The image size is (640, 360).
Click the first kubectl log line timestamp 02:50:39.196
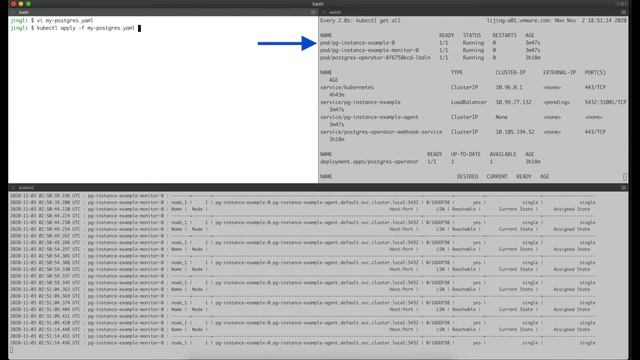click(x=45, y=196)
